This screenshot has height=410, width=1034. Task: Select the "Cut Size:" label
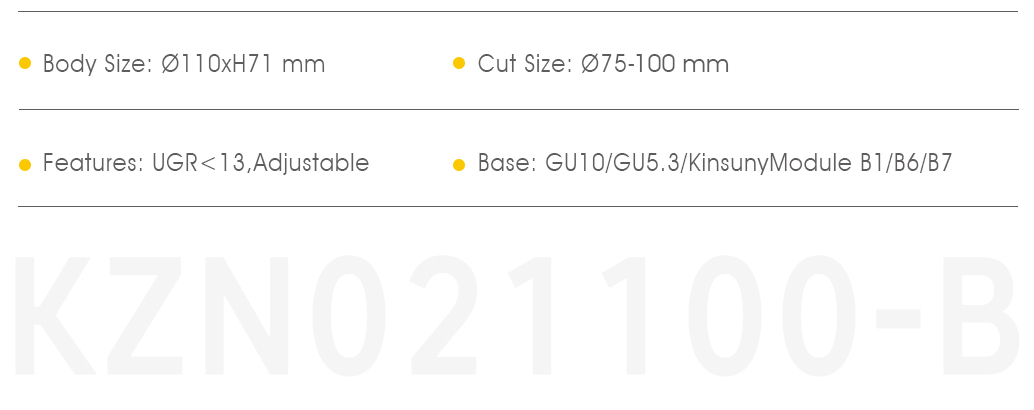(526, 64)
